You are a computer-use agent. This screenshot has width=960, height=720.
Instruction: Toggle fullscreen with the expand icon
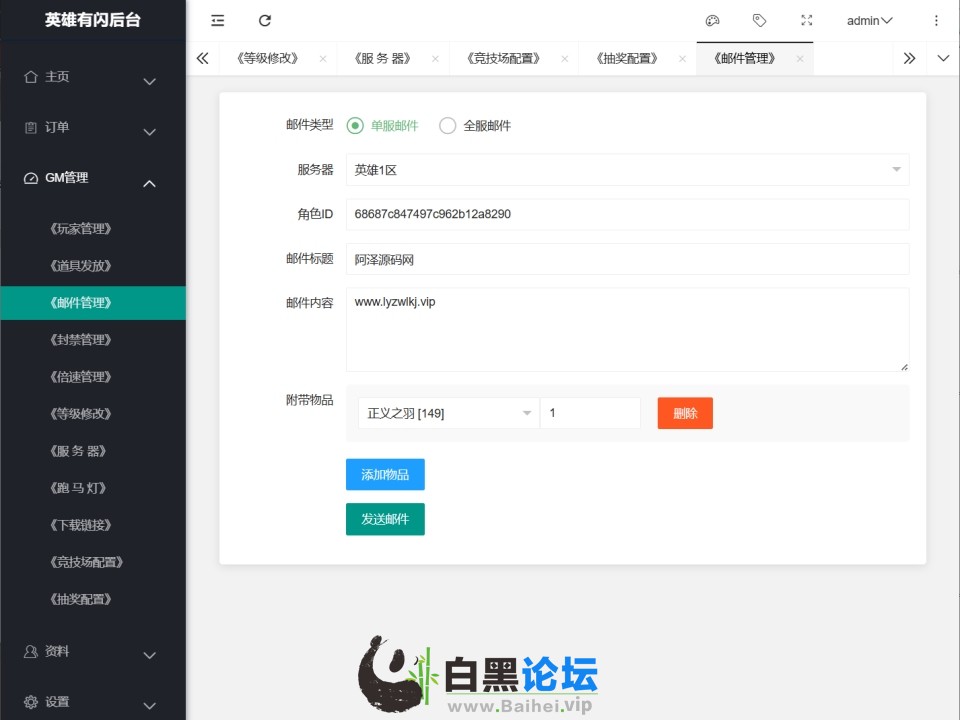pos(806,21)
